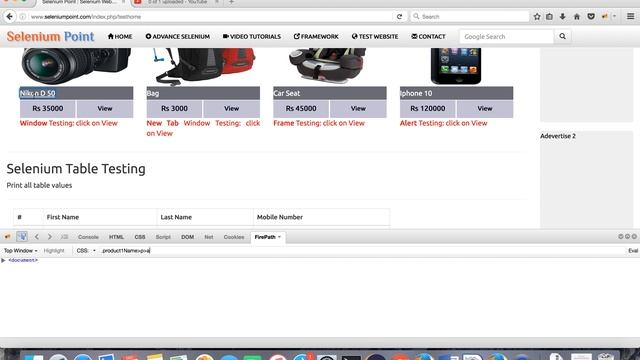Switch to Firebug Net tab

click(209, 237)
